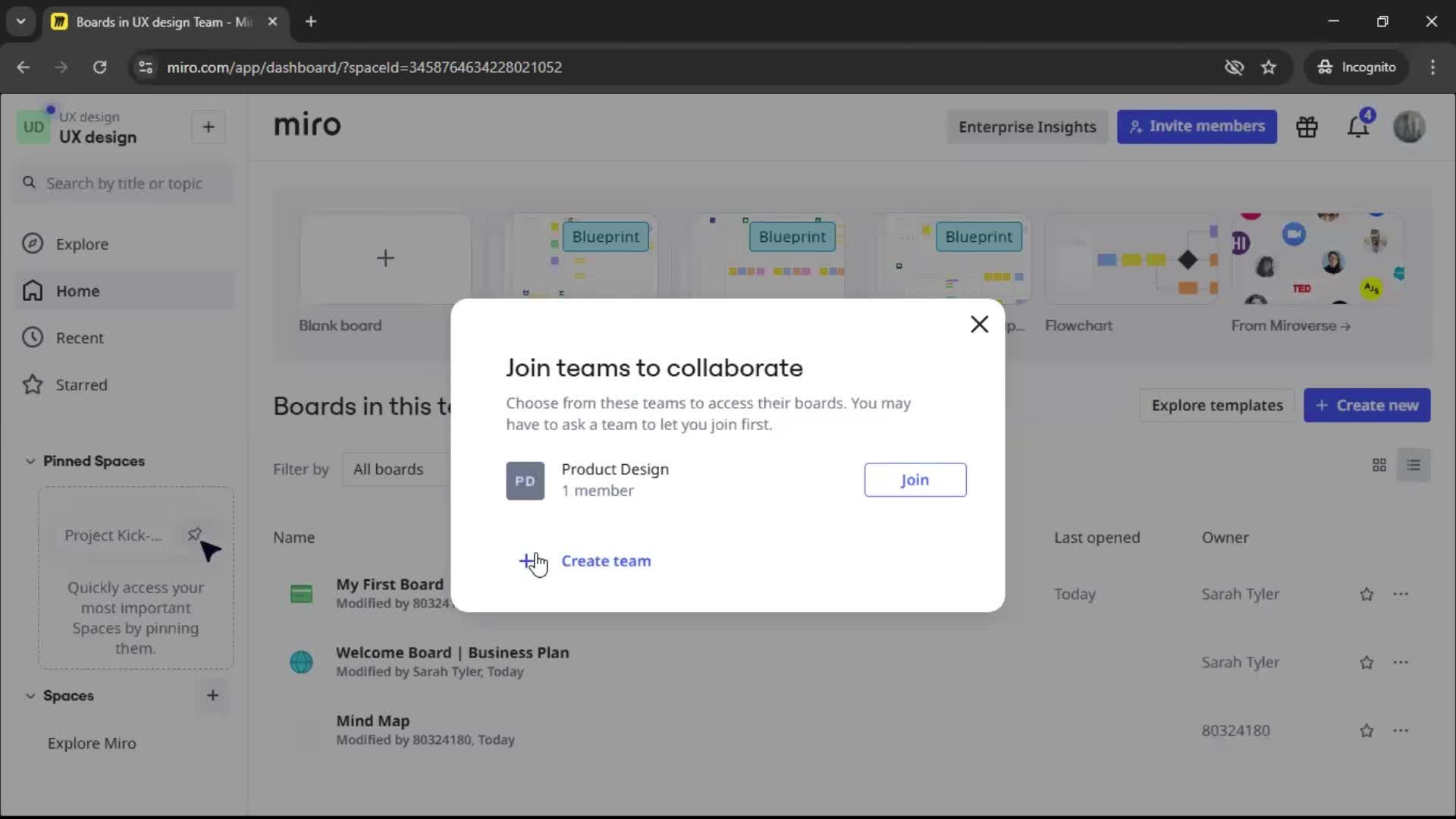Open the user profile avatar
Viewport: 1456px width, 819px height.
[x=1409, y=127]
